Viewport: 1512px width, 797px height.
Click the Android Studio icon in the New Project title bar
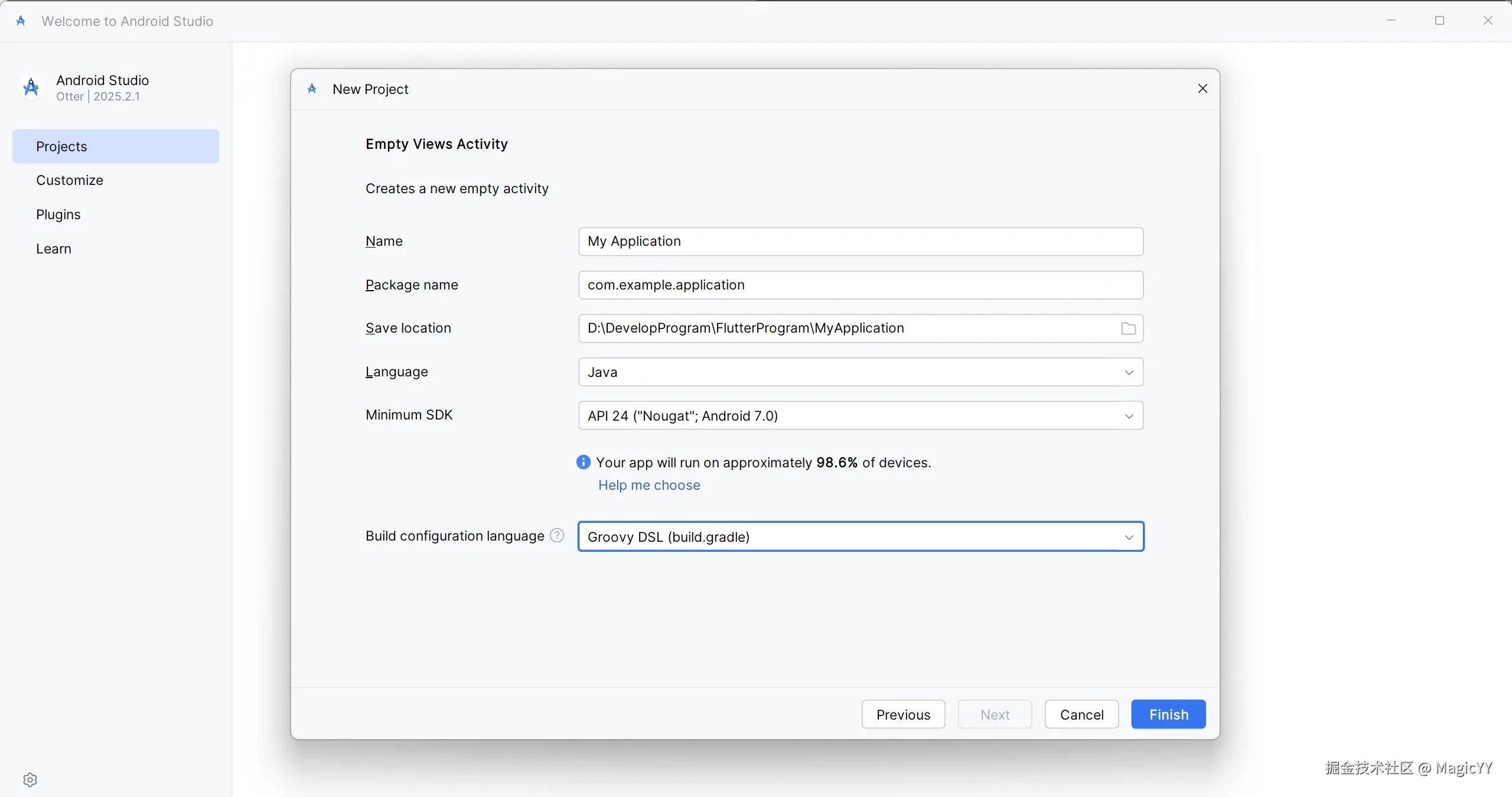click(x=312, y=89)
